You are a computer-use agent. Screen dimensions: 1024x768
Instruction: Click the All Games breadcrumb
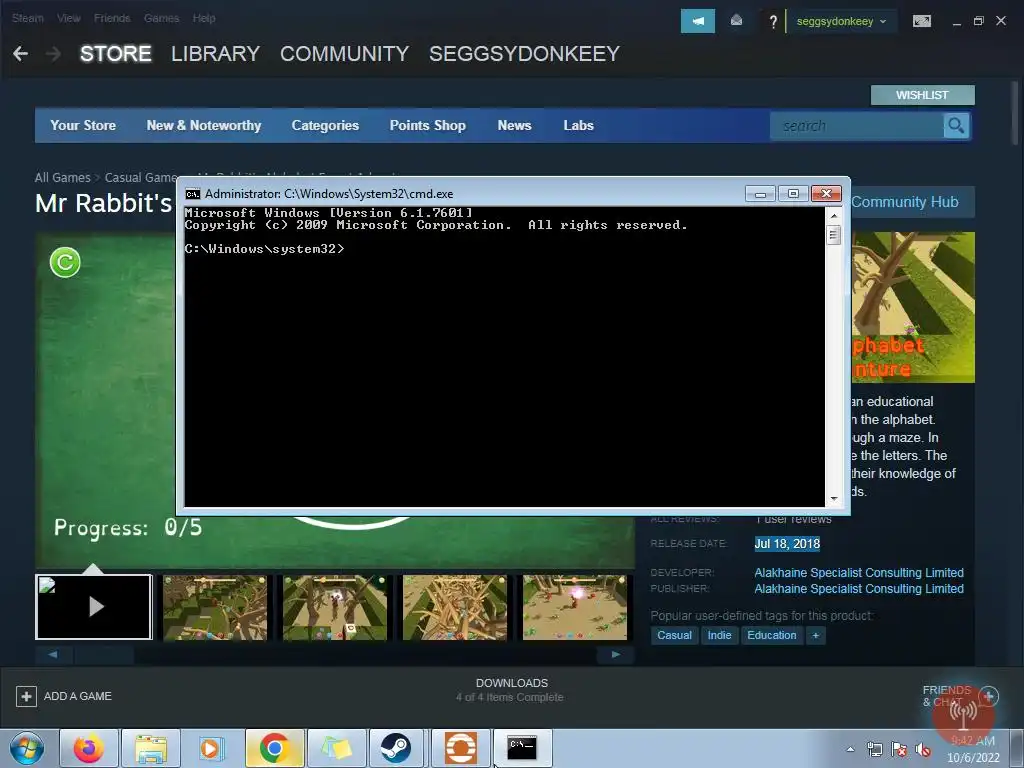point(63,178)
